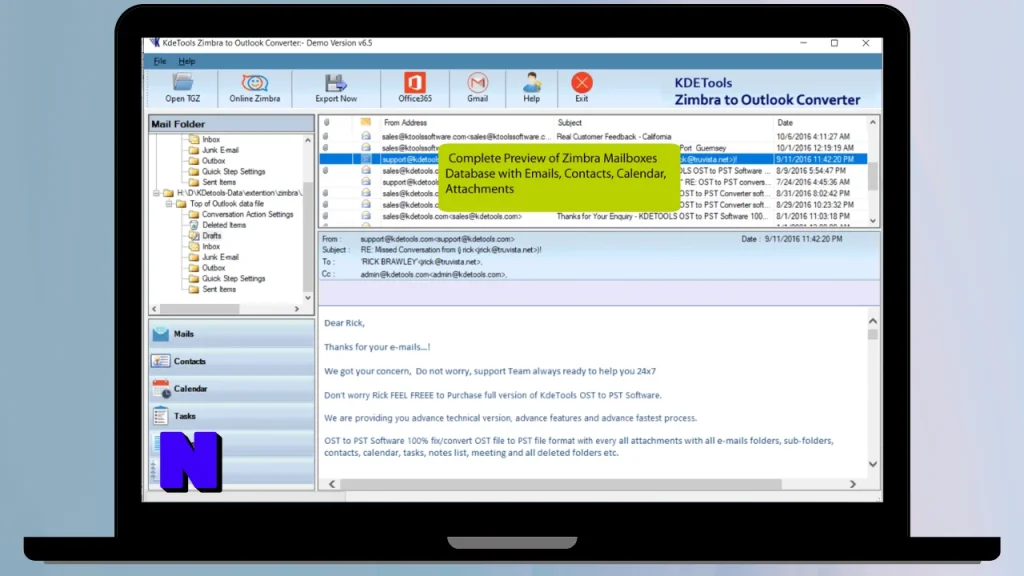This screenshot has width=1024, height=576.
Task: Click the preview horizontal scroll right arrow
Action: [853, 485]
